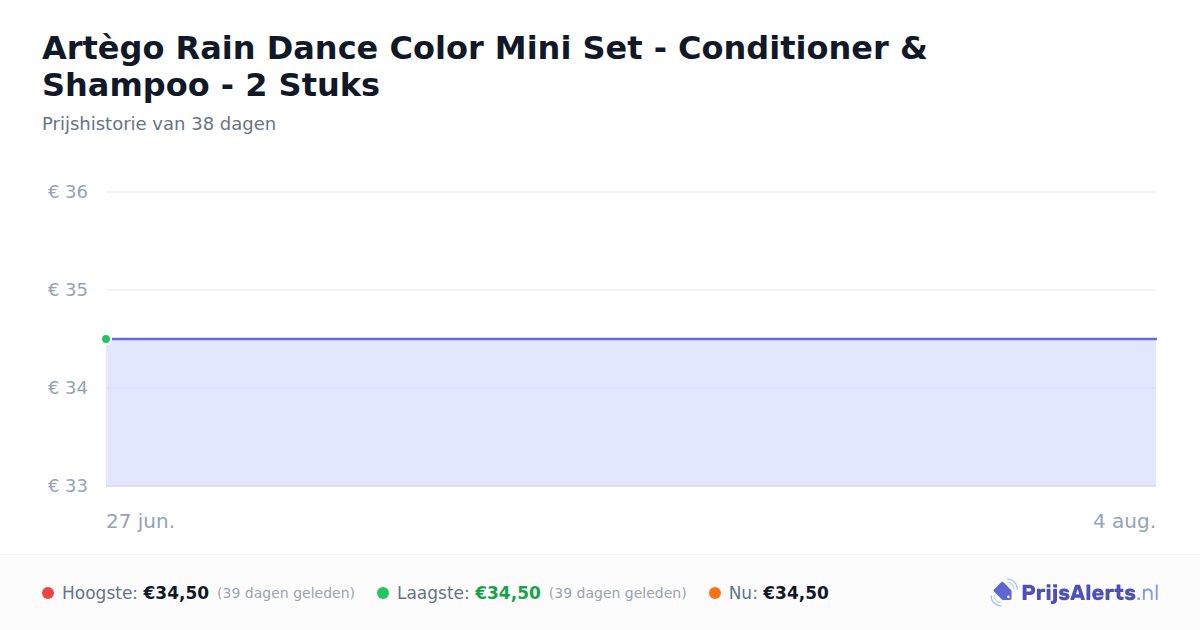Click the red Hoogste indicator dot
Screen dimensions: 1200x630
48,593
